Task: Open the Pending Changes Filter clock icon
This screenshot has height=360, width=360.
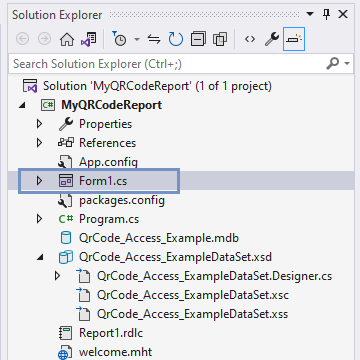Action: click(x=119, y=39)
